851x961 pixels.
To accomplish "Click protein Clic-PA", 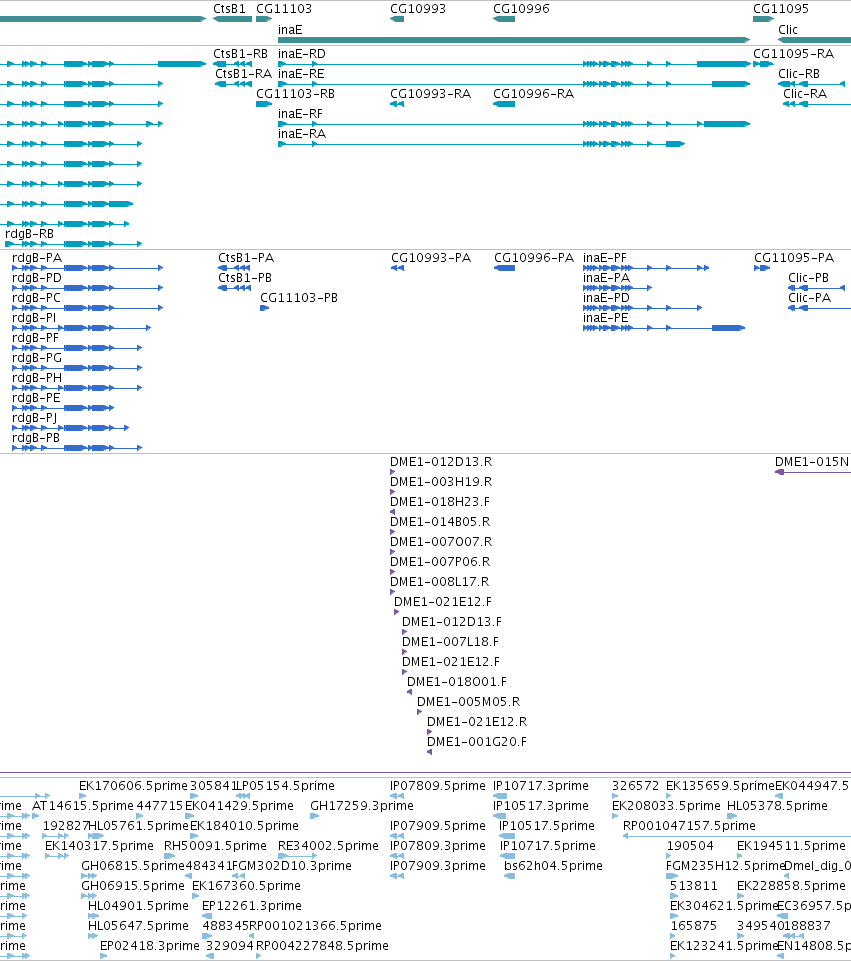I will point(810,298).
